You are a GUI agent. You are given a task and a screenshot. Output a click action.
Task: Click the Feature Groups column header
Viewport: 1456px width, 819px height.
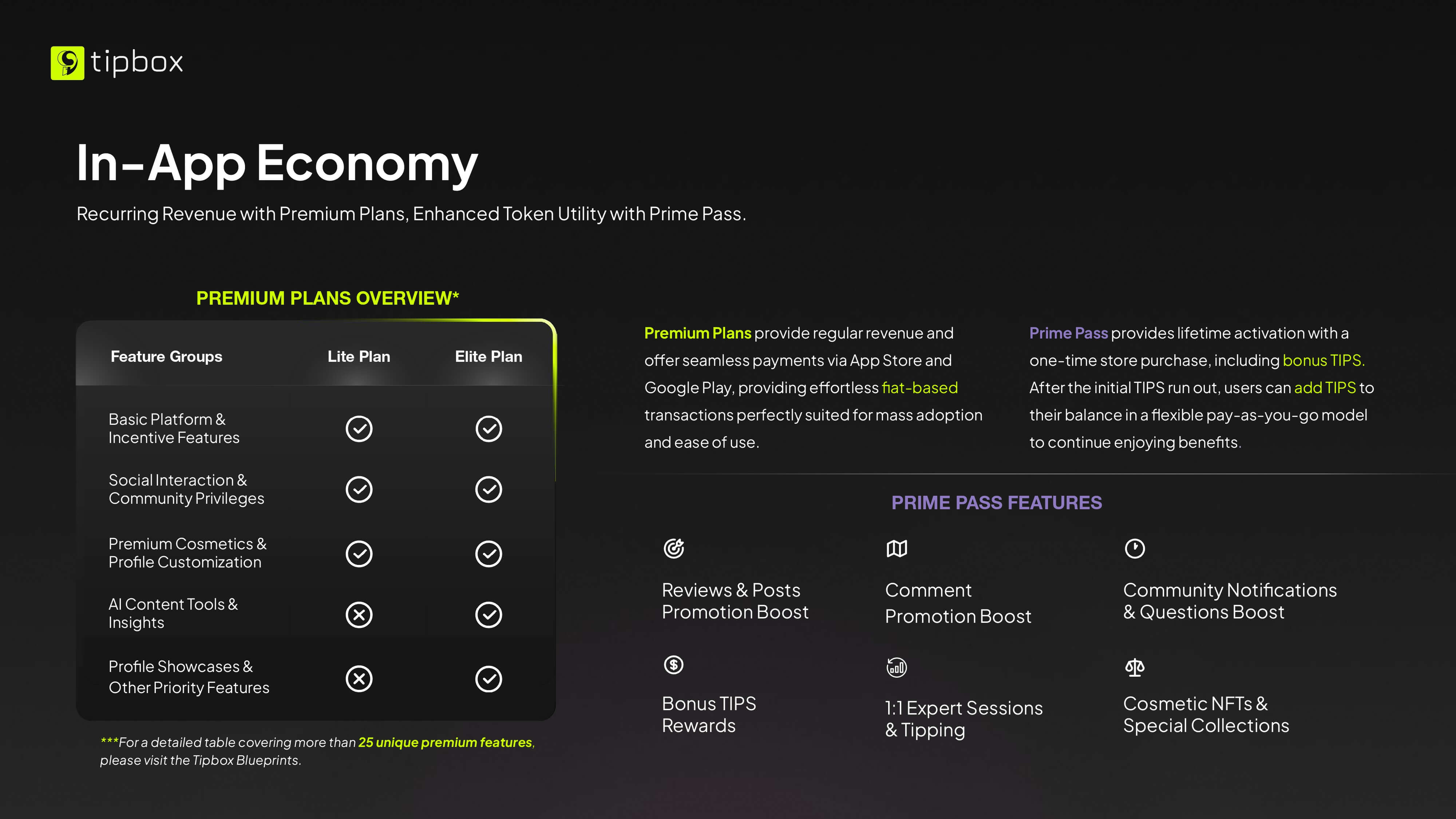(x=166, y=357)
